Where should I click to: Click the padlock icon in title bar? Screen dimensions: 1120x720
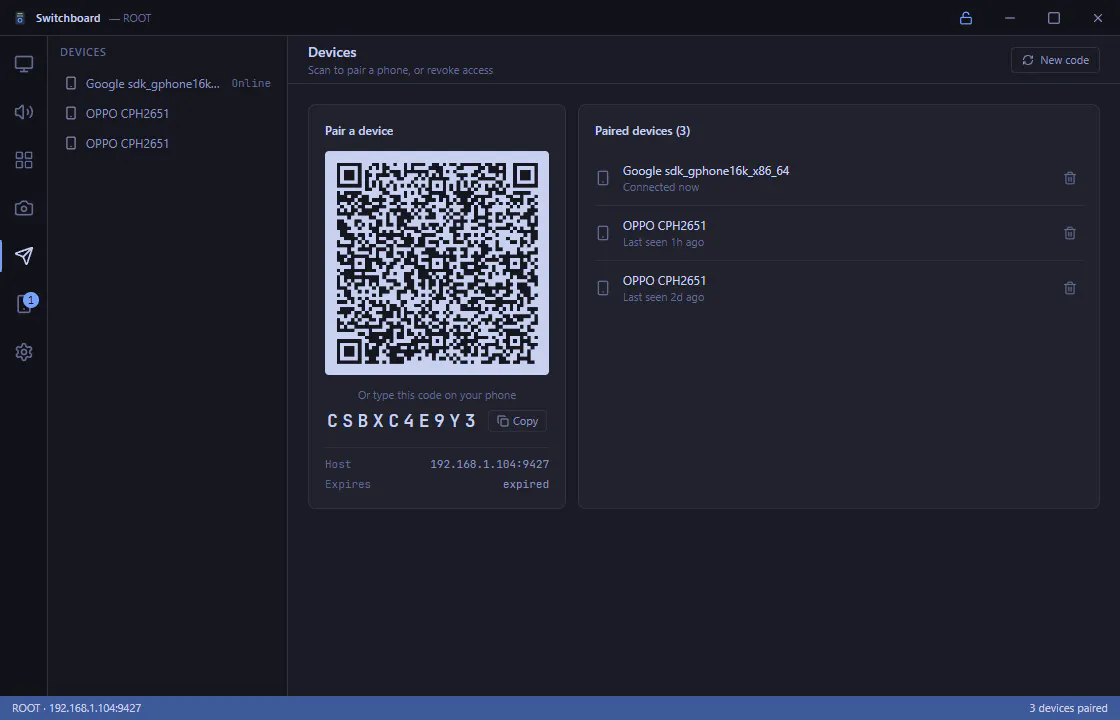coord(966,18)
